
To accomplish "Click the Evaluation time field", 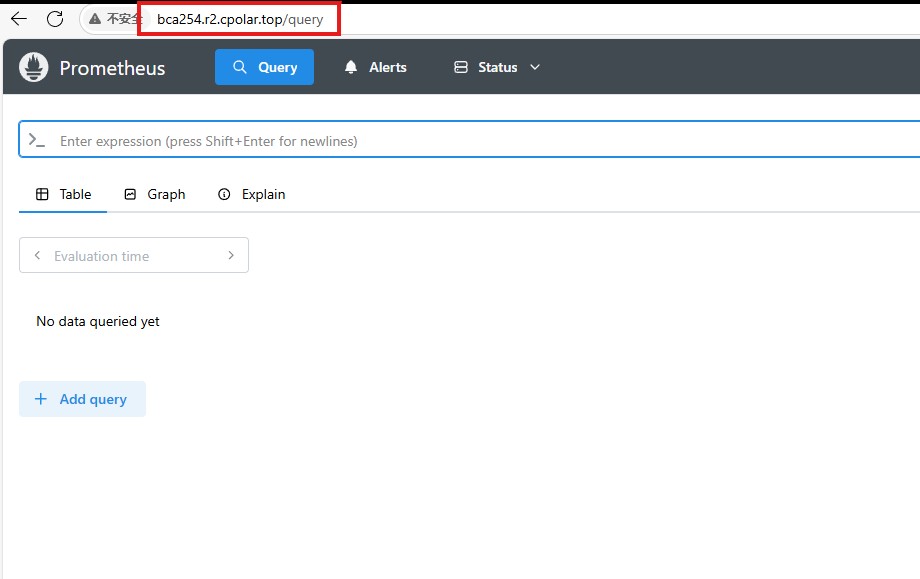I will (x=132, y=256).
